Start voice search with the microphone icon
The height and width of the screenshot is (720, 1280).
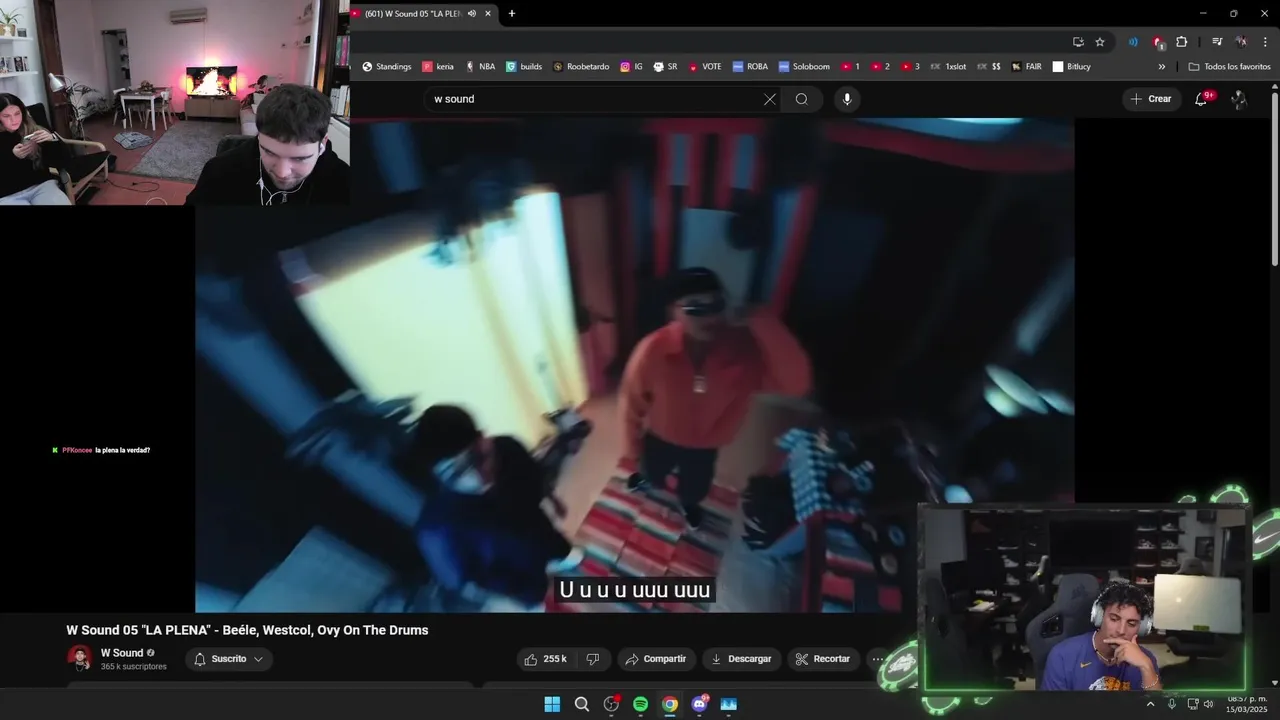(847, 99)
